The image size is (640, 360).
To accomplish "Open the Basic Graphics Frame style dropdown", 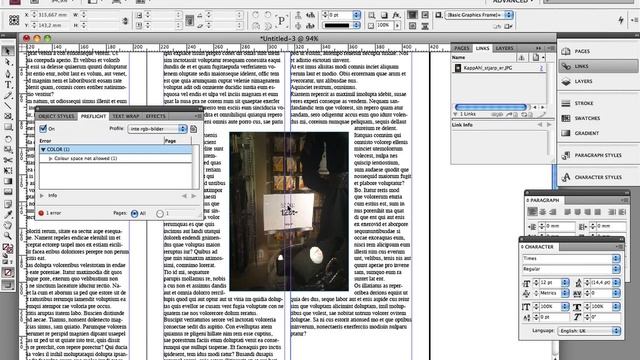I will click(x=479, y=15).
